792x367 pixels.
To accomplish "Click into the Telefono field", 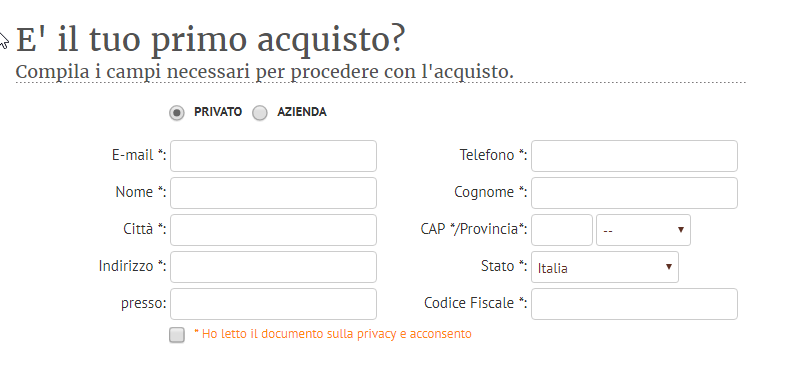I will click(634, 156).
